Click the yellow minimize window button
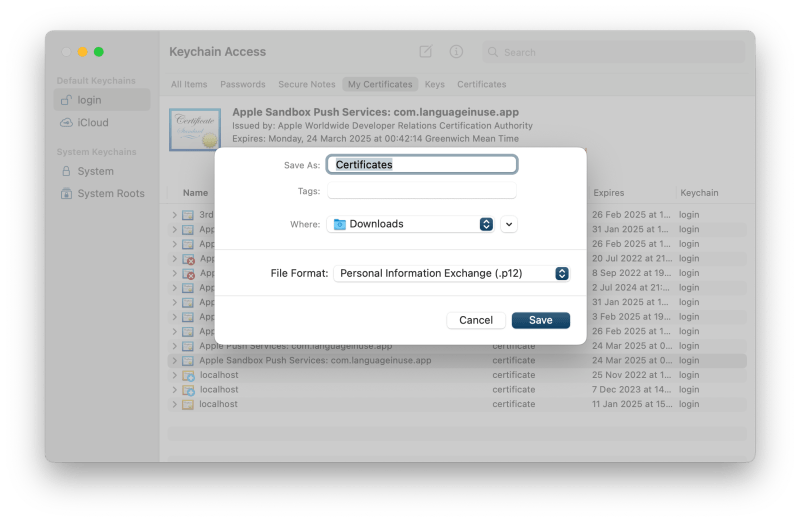 [x=83, y=52]
